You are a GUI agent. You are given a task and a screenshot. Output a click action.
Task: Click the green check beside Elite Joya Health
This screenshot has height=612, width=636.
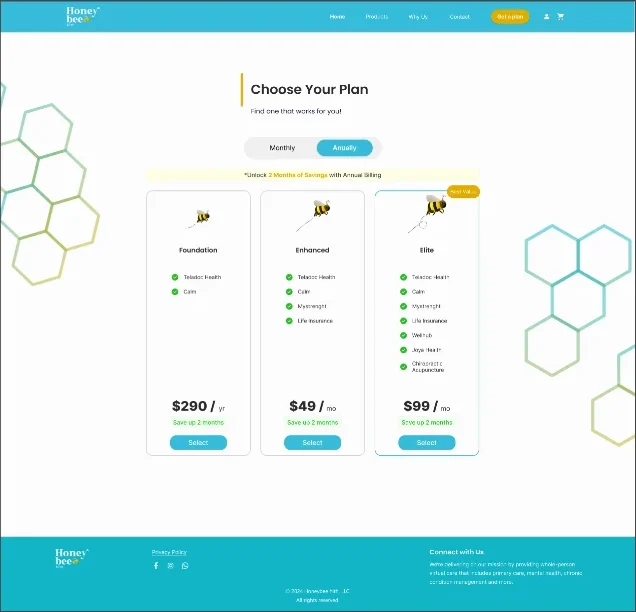[x=403, y=350]
